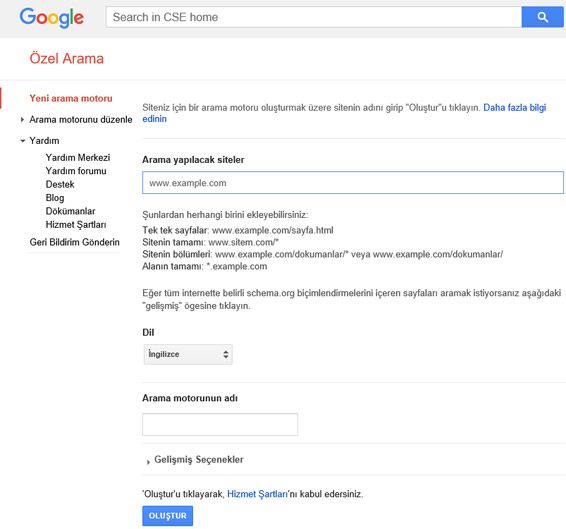Image resolution: width=566 pixels, height=529 pixels.
Task: Open Dökümanlar from sidebar
Action: point(70,211)
